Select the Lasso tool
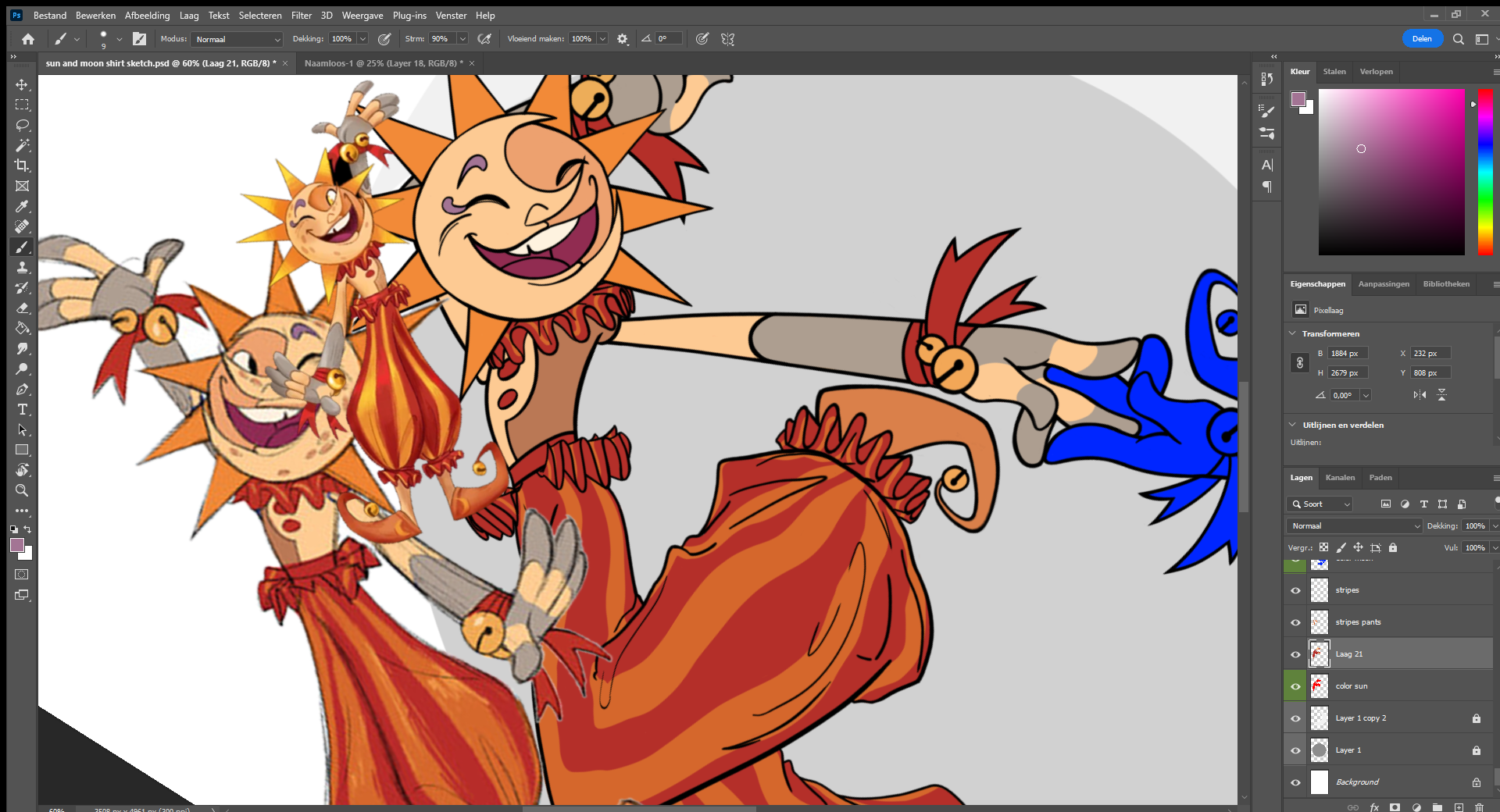Viewport: 1500px width, 812px height. click(x=22, y=125)
